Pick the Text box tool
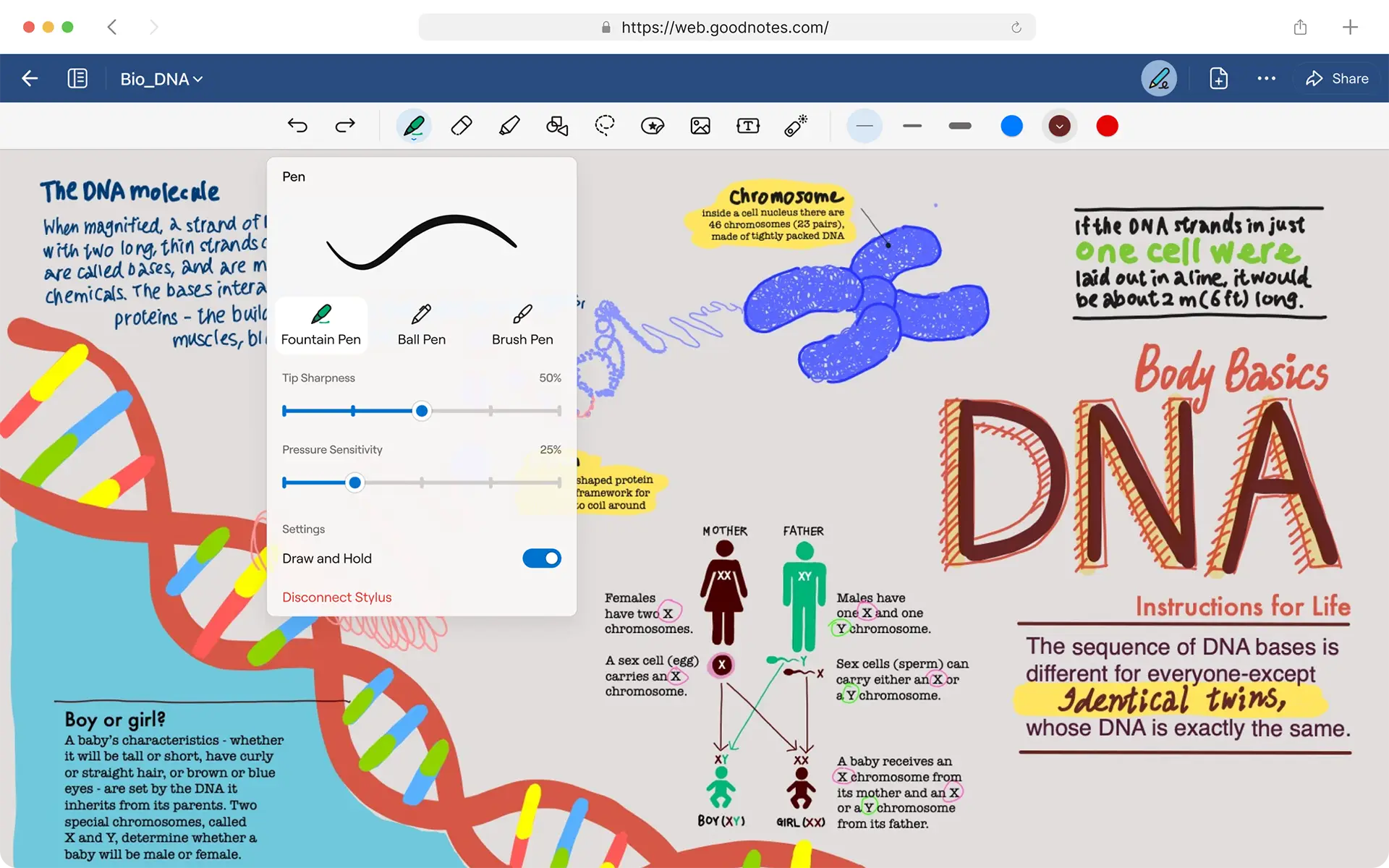 747,126
